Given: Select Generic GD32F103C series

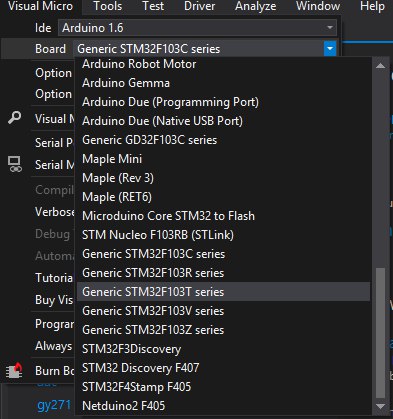Looking at the screenshot, I should (223, 140).
